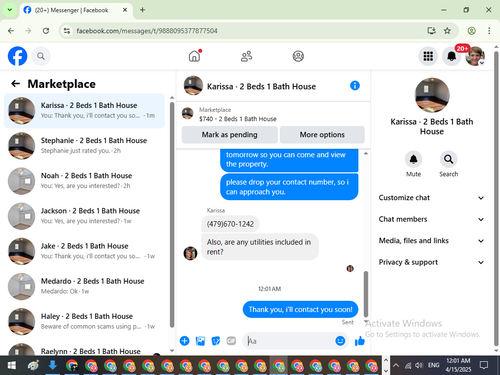Open the Groups icon in top navigation
The width and height of the screenshot is (500, 375).
298,56
